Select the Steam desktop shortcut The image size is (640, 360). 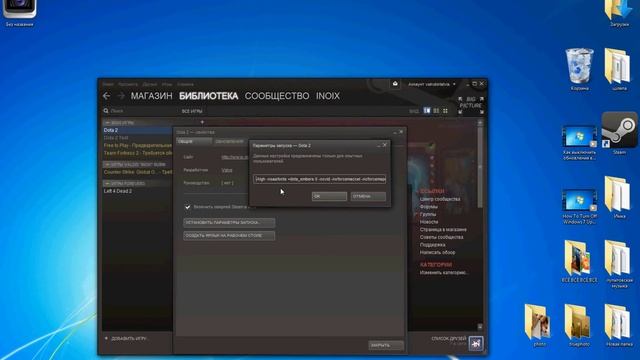[619, 133]
